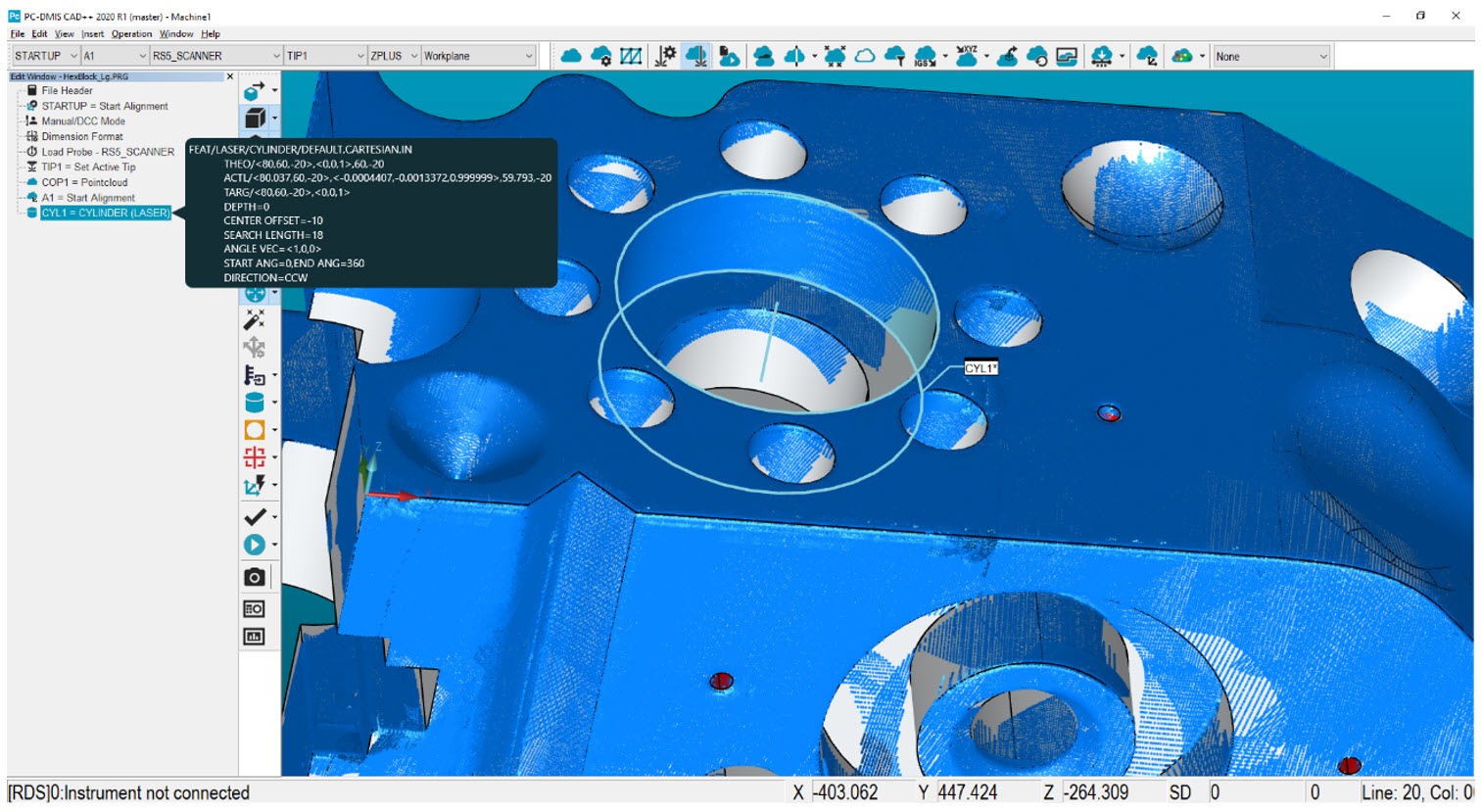
Task: Select the camera screenshot icon in the side toolbar
Action: click(256, 576)
